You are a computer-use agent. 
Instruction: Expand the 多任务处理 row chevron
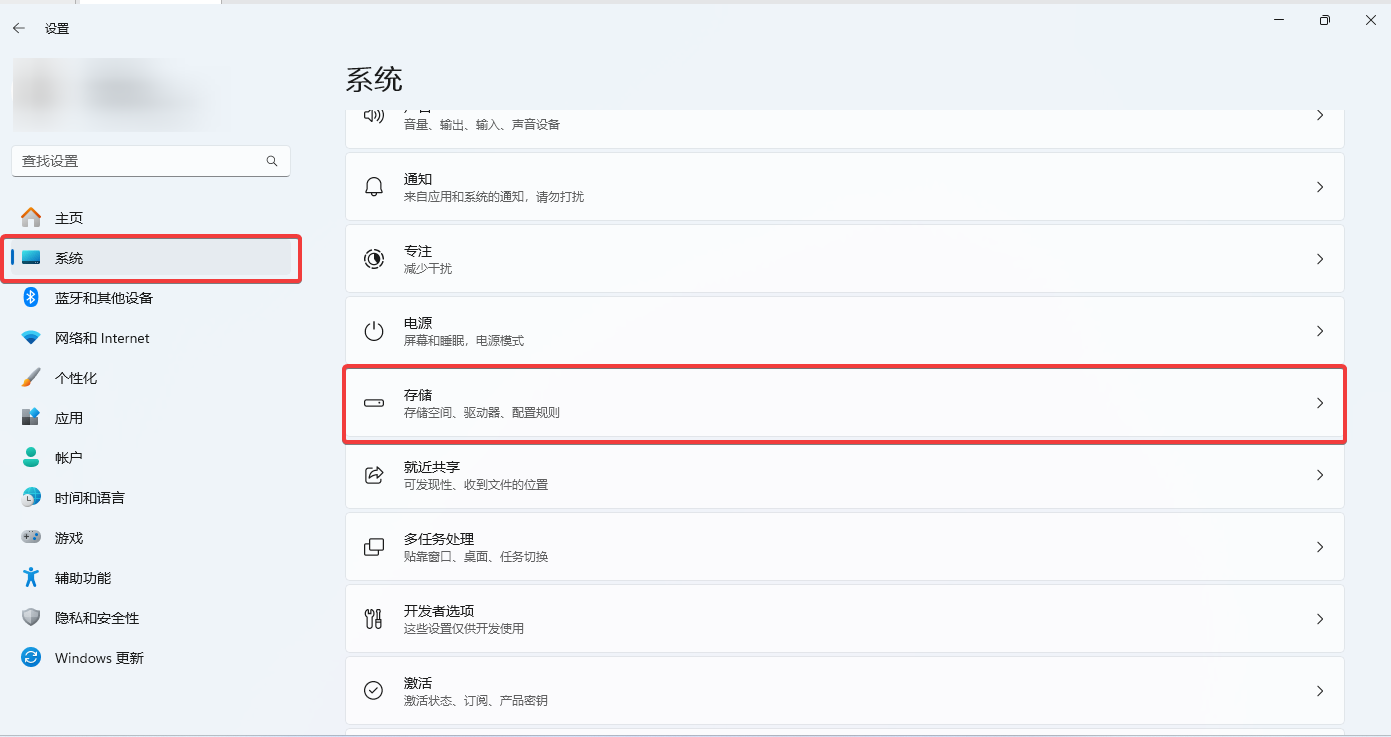(x=1320, y=546)
